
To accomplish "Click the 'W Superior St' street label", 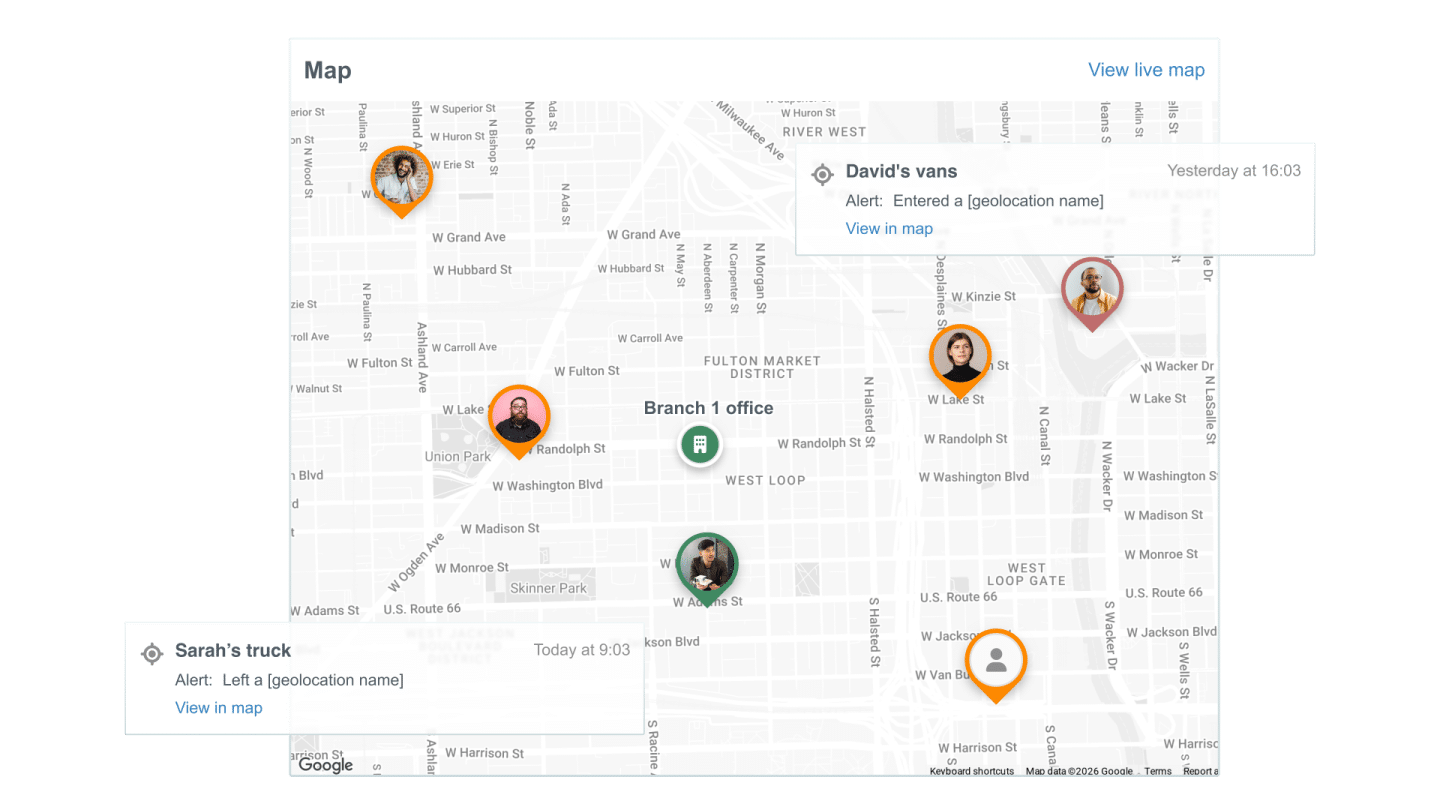I will [463, 109].
